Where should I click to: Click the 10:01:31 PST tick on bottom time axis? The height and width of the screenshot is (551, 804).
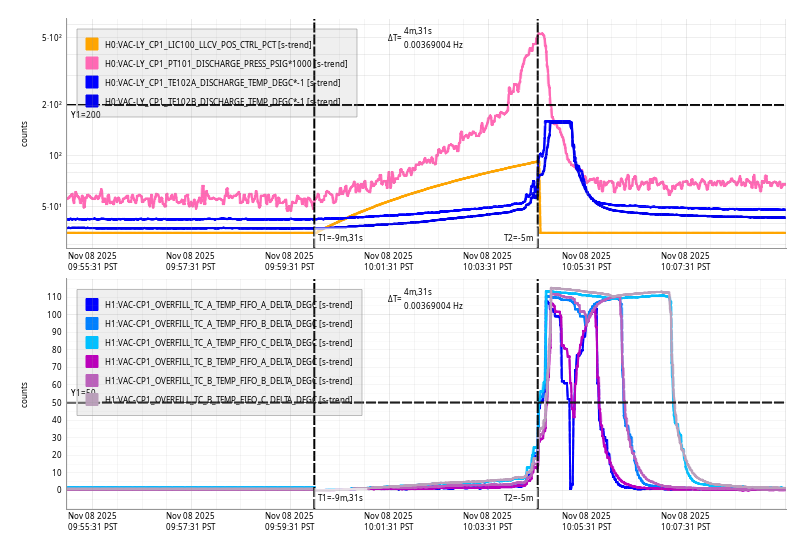[x=388, y=525]
